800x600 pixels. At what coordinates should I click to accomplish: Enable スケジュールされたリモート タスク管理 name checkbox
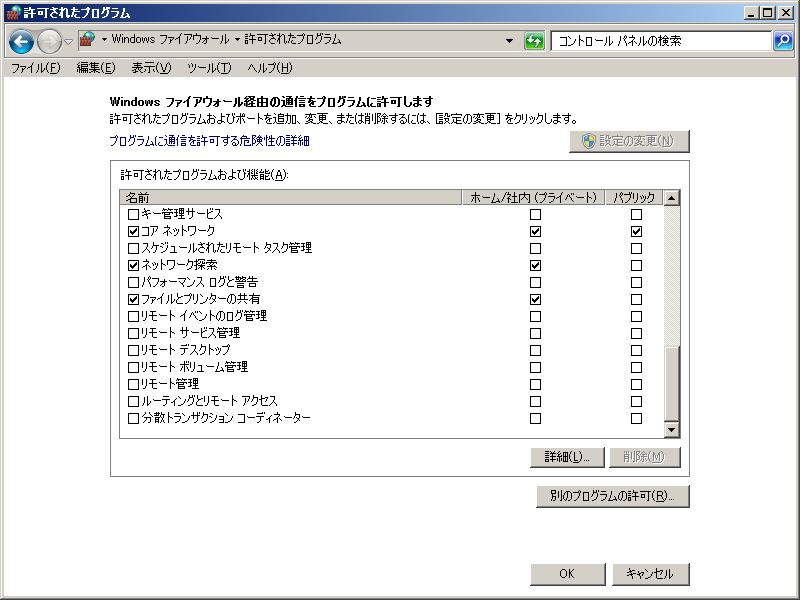133,248
